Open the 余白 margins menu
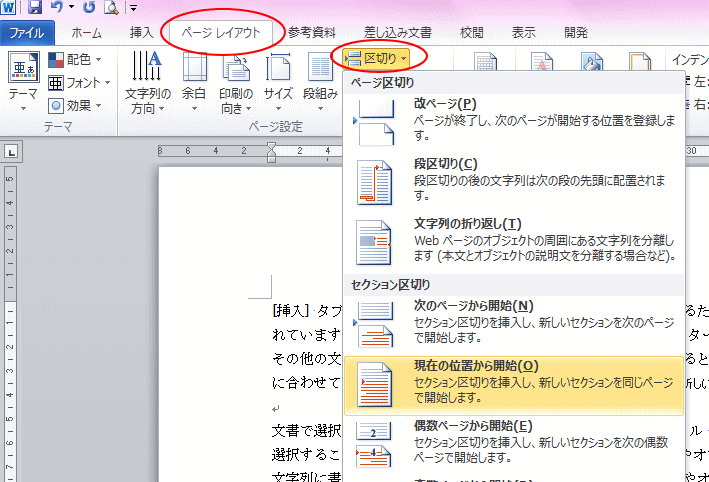This screenshot has height=482, width=709. pyautogui.click(x=194, y=81)
